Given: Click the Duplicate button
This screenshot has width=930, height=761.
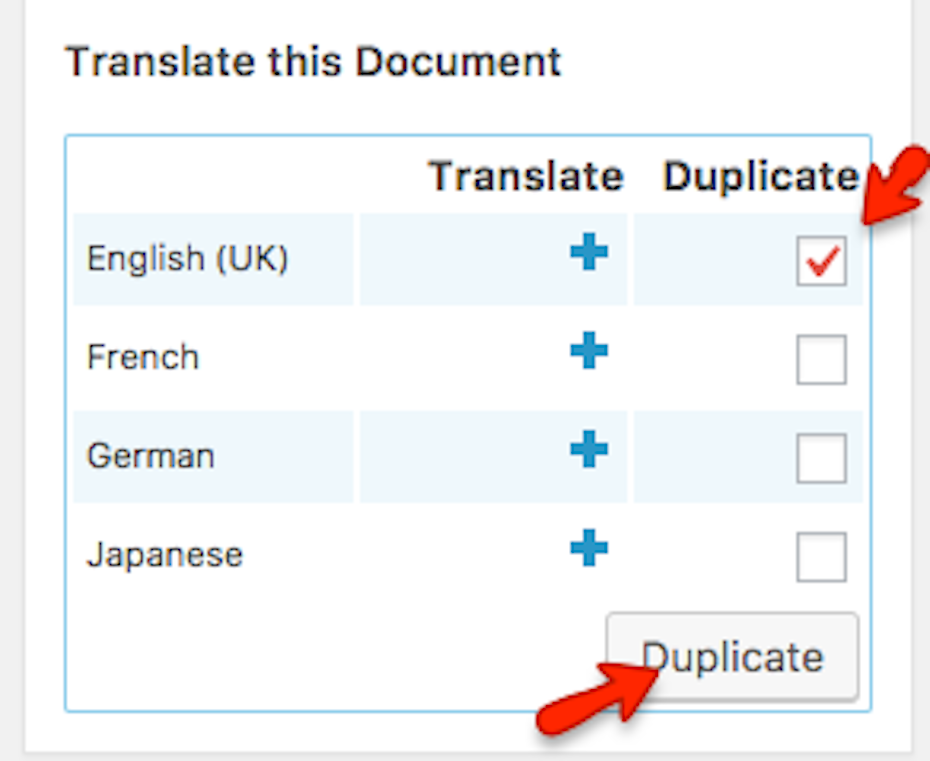Looking at the screenshot, I should coord(732,657).
